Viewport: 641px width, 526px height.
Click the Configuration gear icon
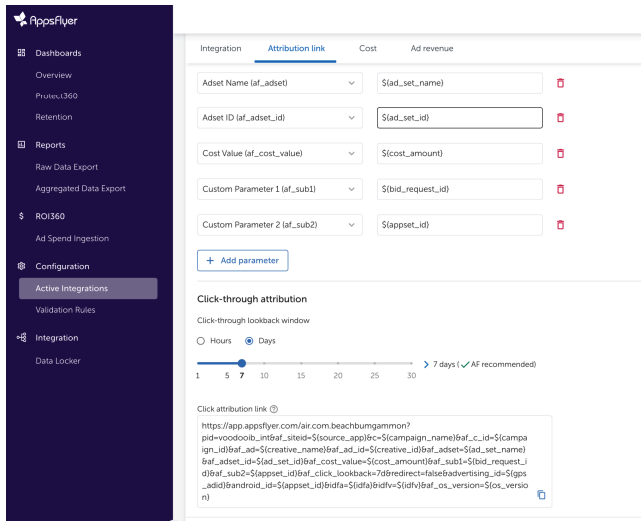pos(21,266)
